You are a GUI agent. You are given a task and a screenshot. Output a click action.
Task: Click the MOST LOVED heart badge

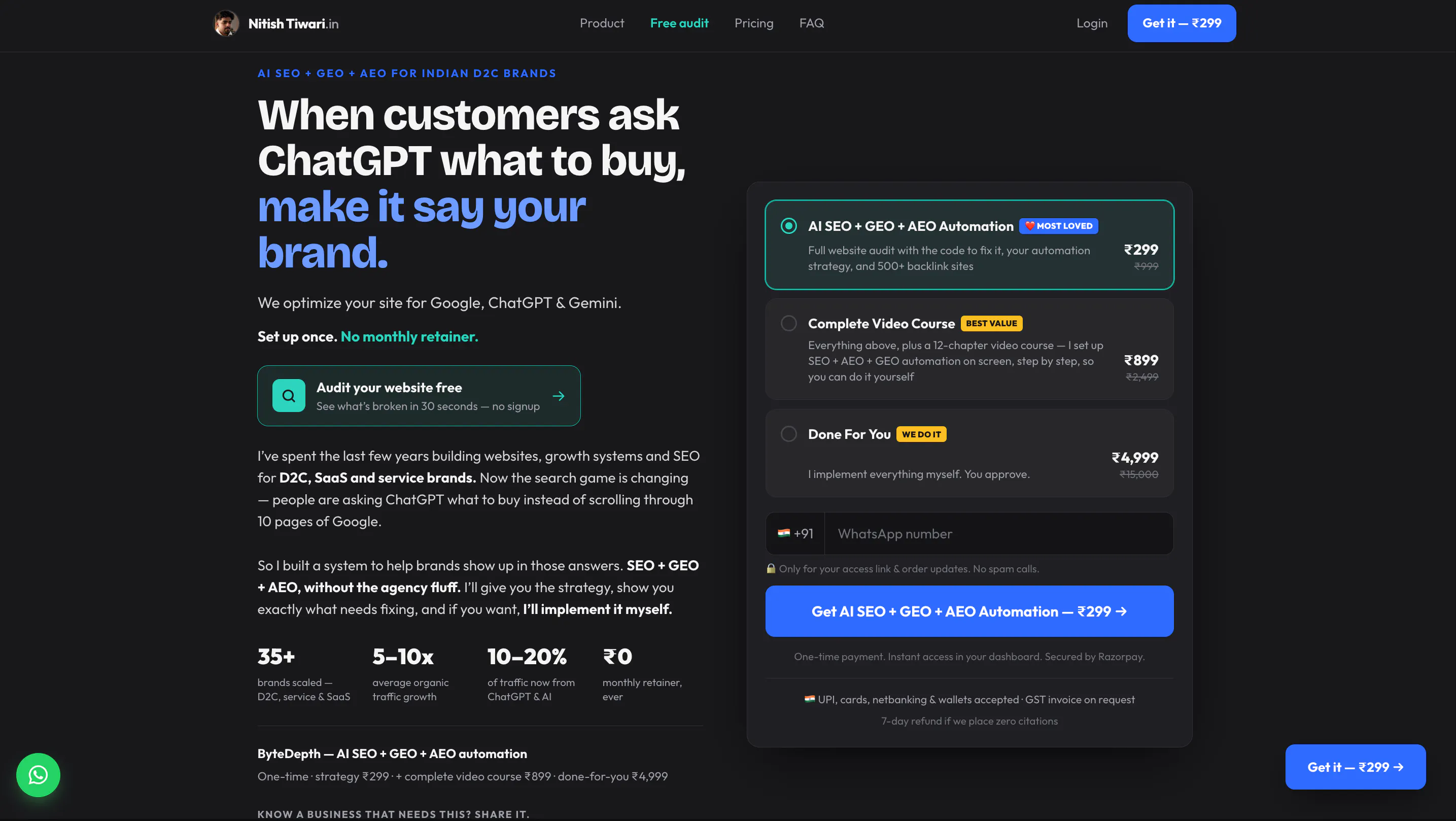[1059, 226]
